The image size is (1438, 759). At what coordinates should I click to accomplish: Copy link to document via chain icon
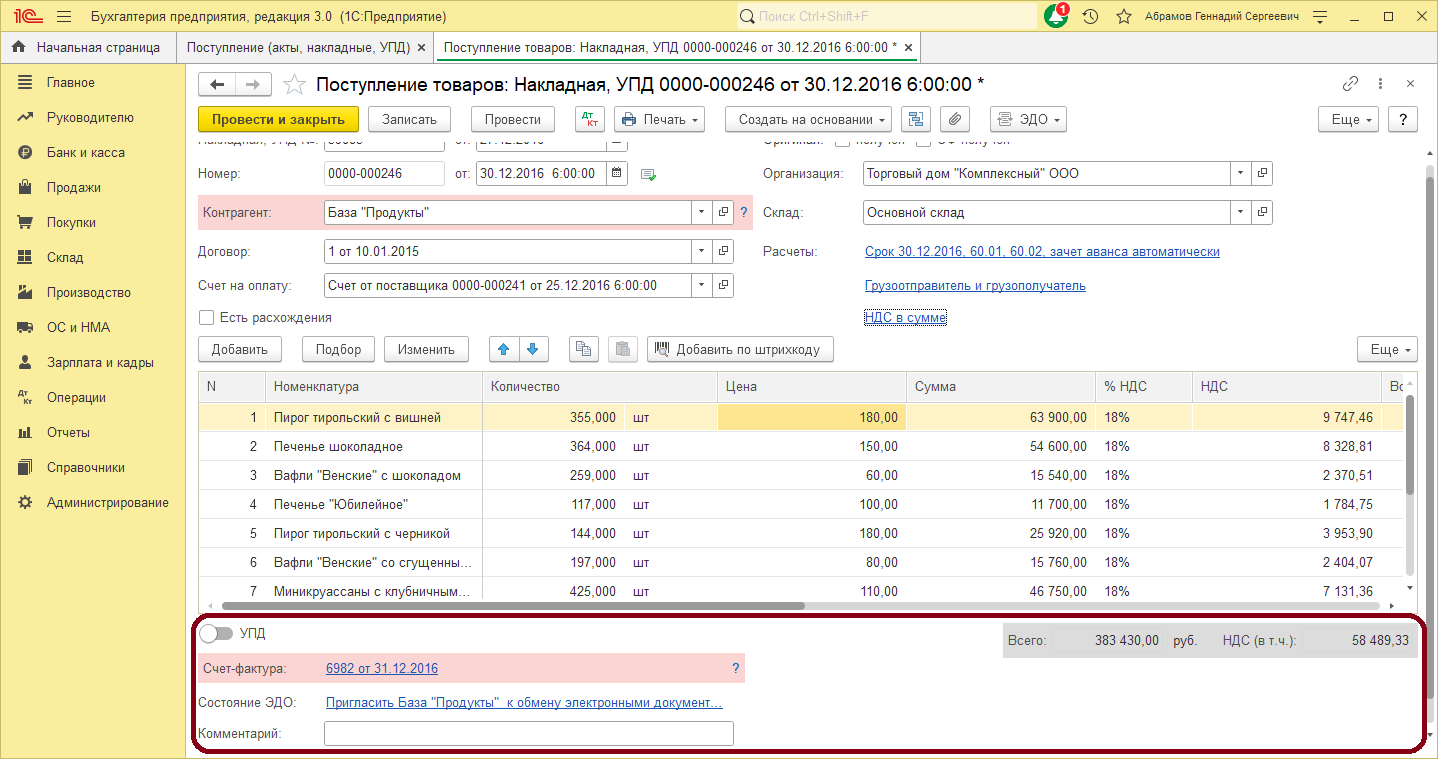click(1350, 84)
